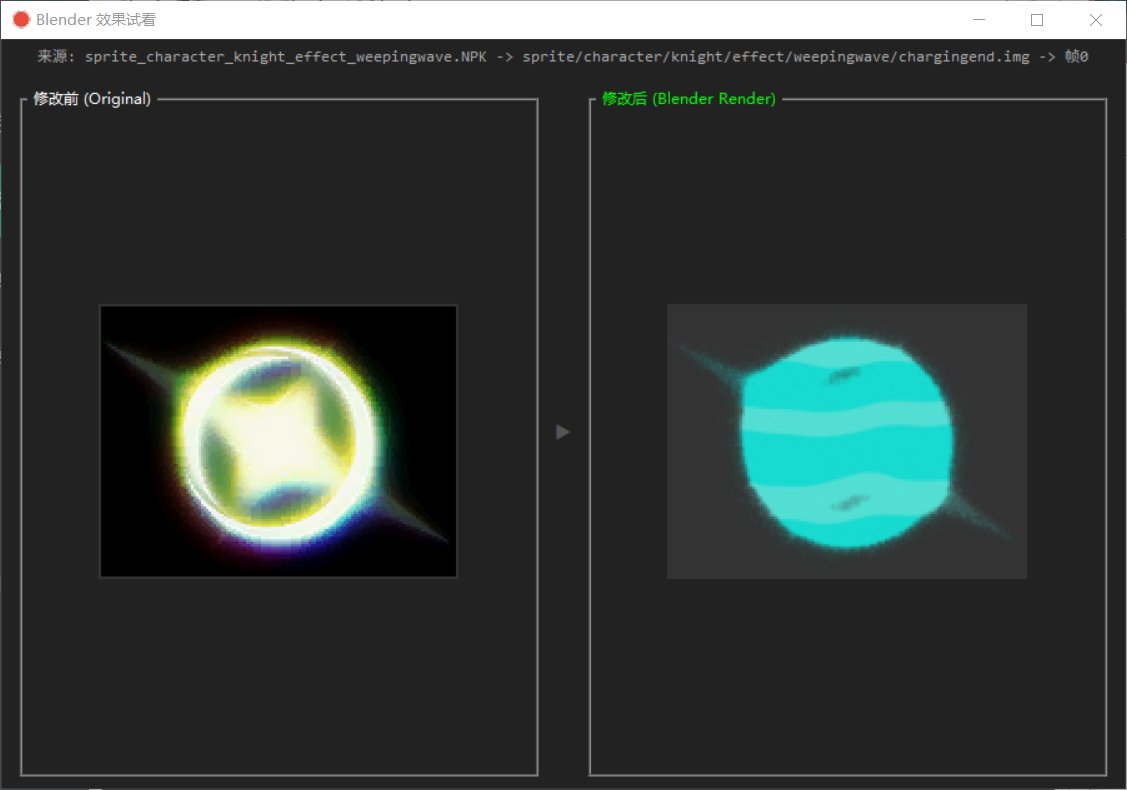Click the 修改前 (Original) panel label
The height and width of the screenshot is (790, 1127).
[x=92, y=99]
